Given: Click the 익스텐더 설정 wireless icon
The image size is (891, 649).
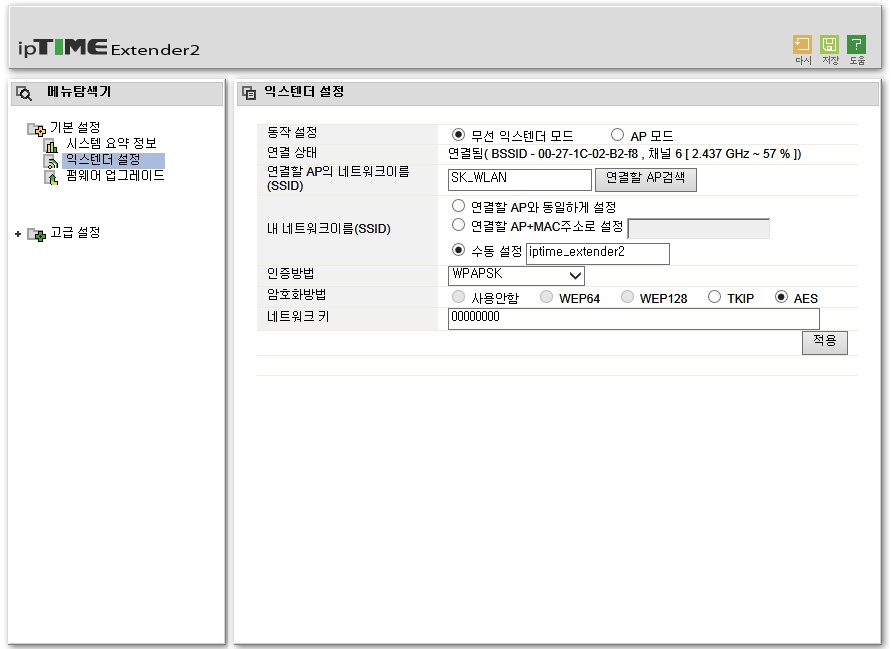Looking at the screenshot, I should [51, 161].
